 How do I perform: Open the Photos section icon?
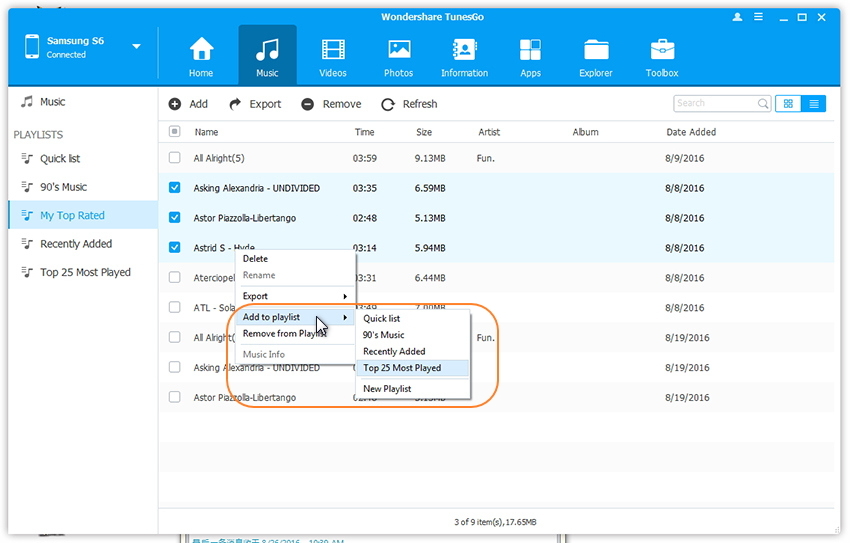(x=398, y=50)
